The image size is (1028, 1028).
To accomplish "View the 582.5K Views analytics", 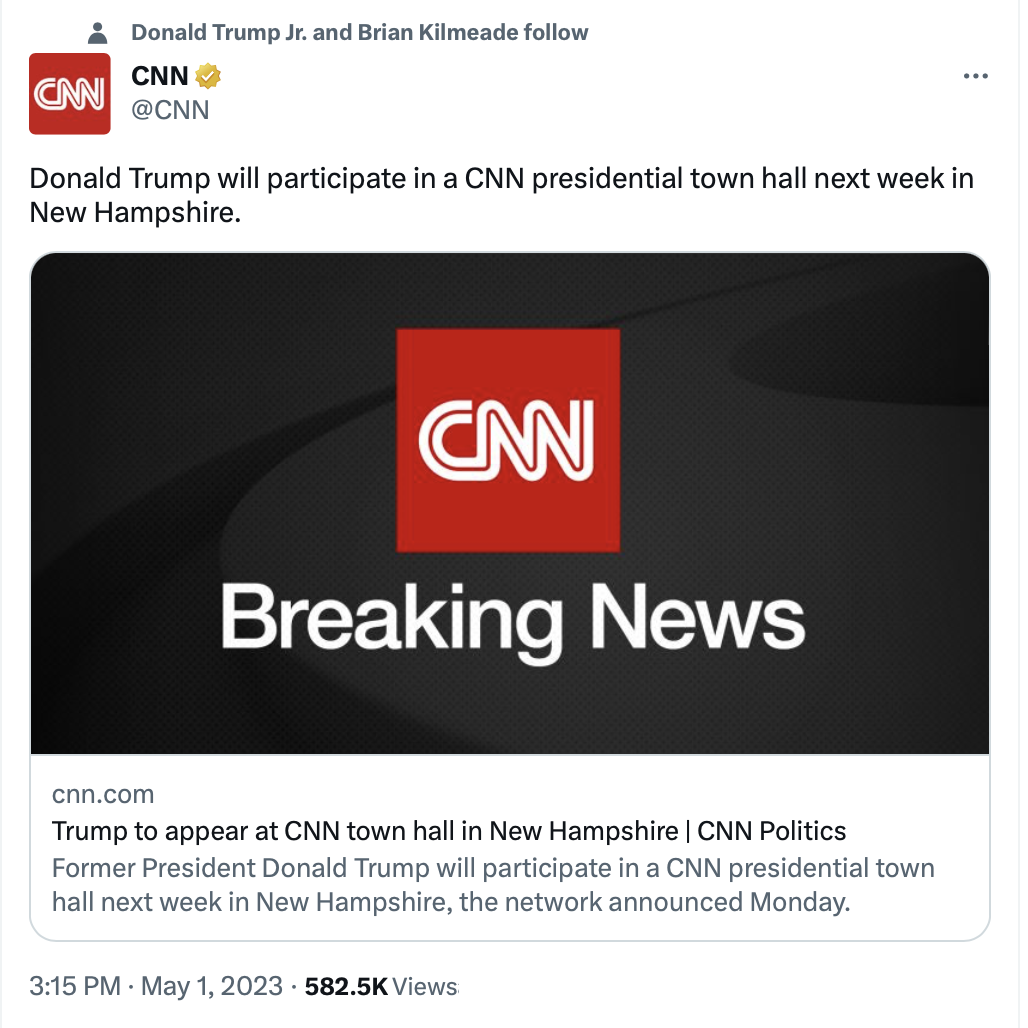I will coord(381,986).
